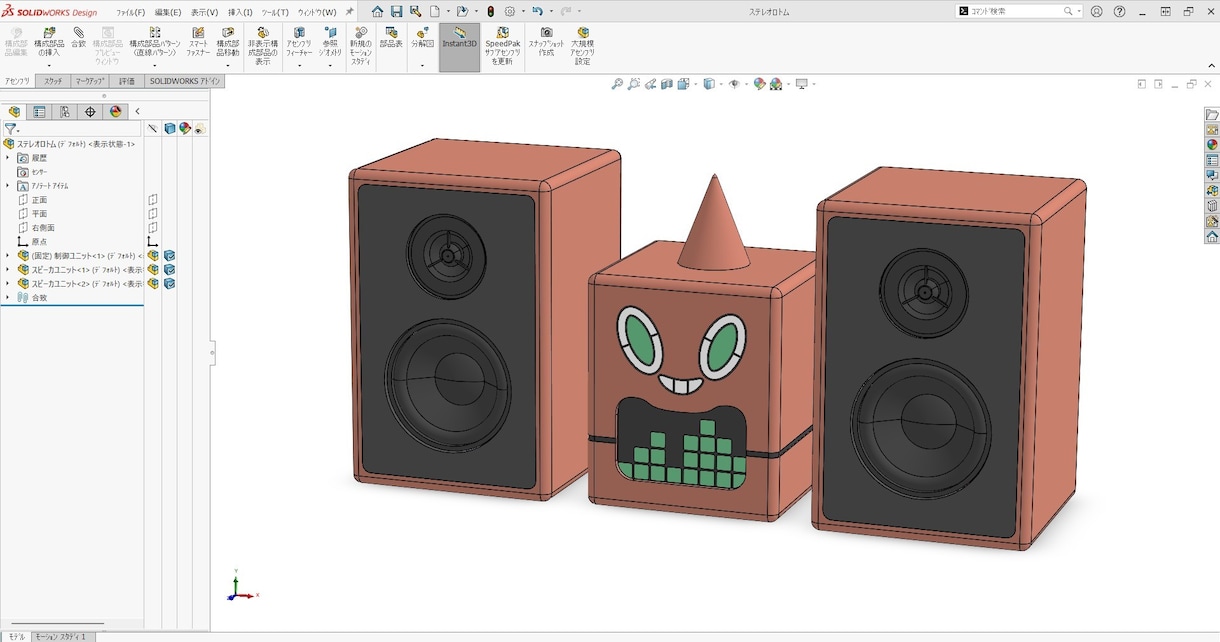Expand the 合致 mates folder node

pos(7,298)
